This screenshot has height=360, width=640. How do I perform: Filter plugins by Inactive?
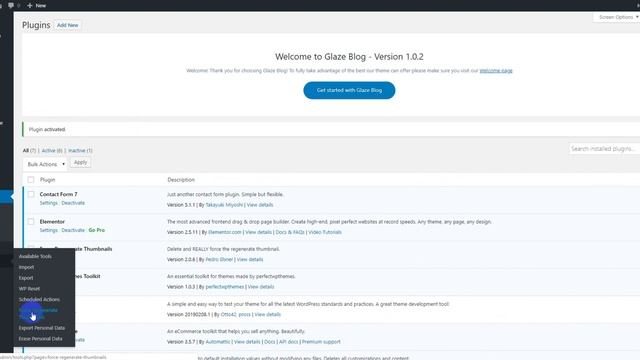click(80, 151)
